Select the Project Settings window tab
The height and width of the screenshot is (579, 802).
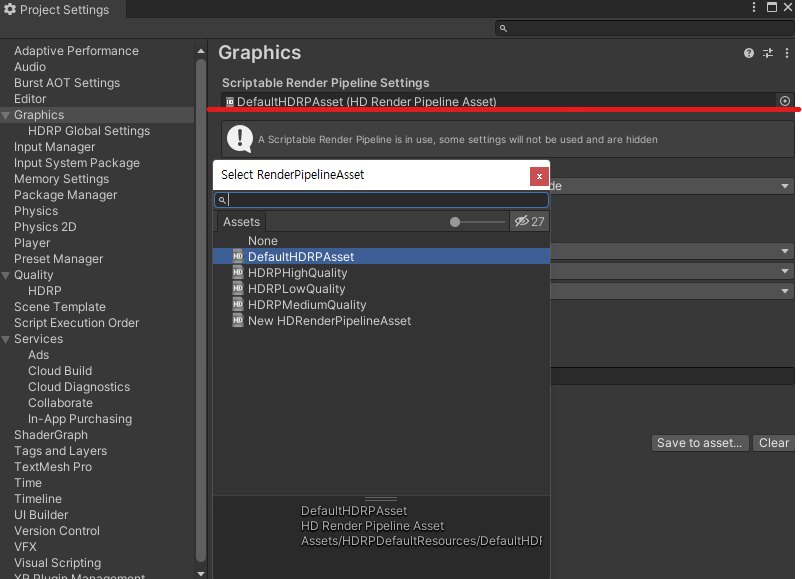(62, 9)
